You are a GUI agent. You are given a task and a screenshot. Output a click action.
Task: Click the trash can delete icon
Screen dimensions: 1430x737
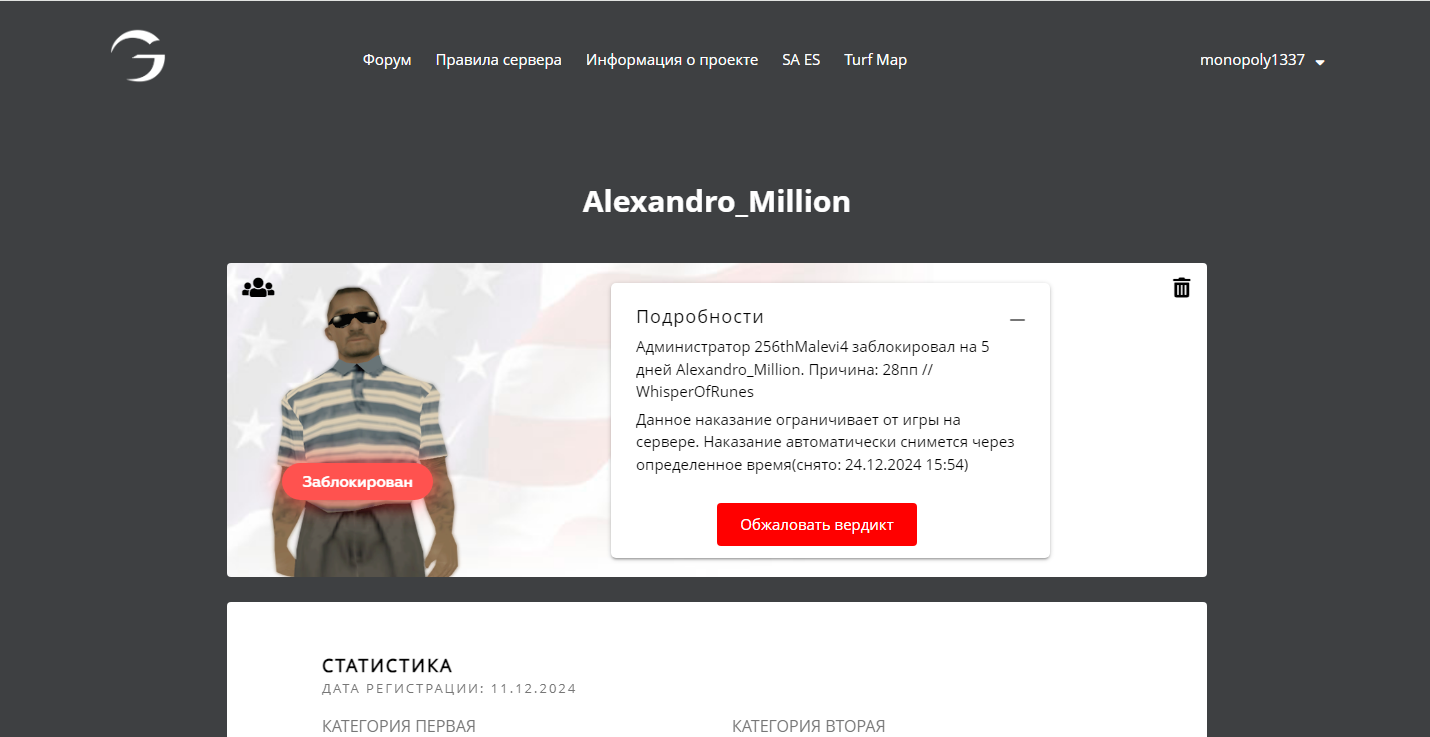tap(1181, 287)
